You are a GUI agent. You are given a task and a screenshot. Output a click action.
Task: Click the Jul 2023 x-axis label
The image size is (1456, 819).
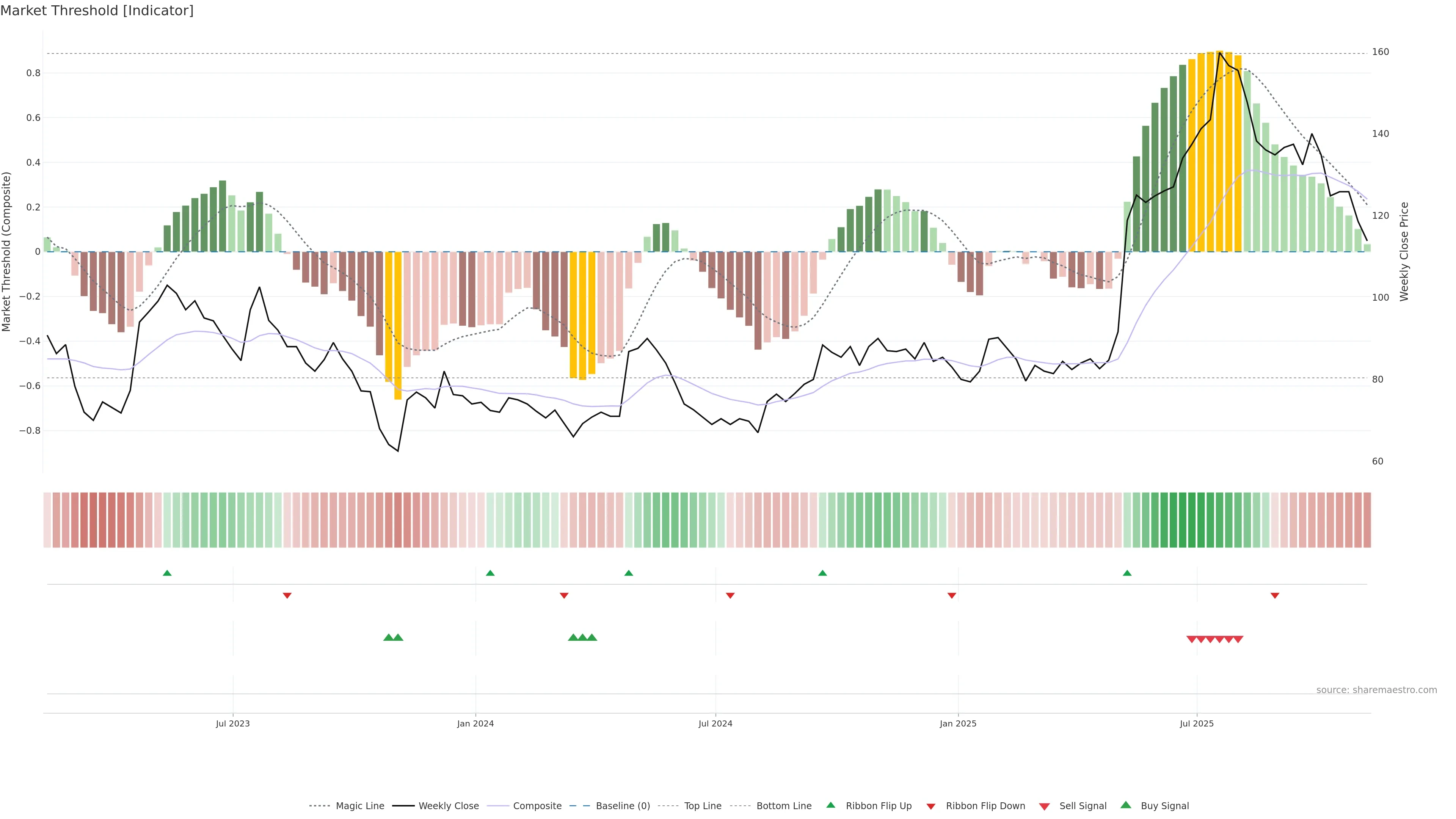[233, 723]
